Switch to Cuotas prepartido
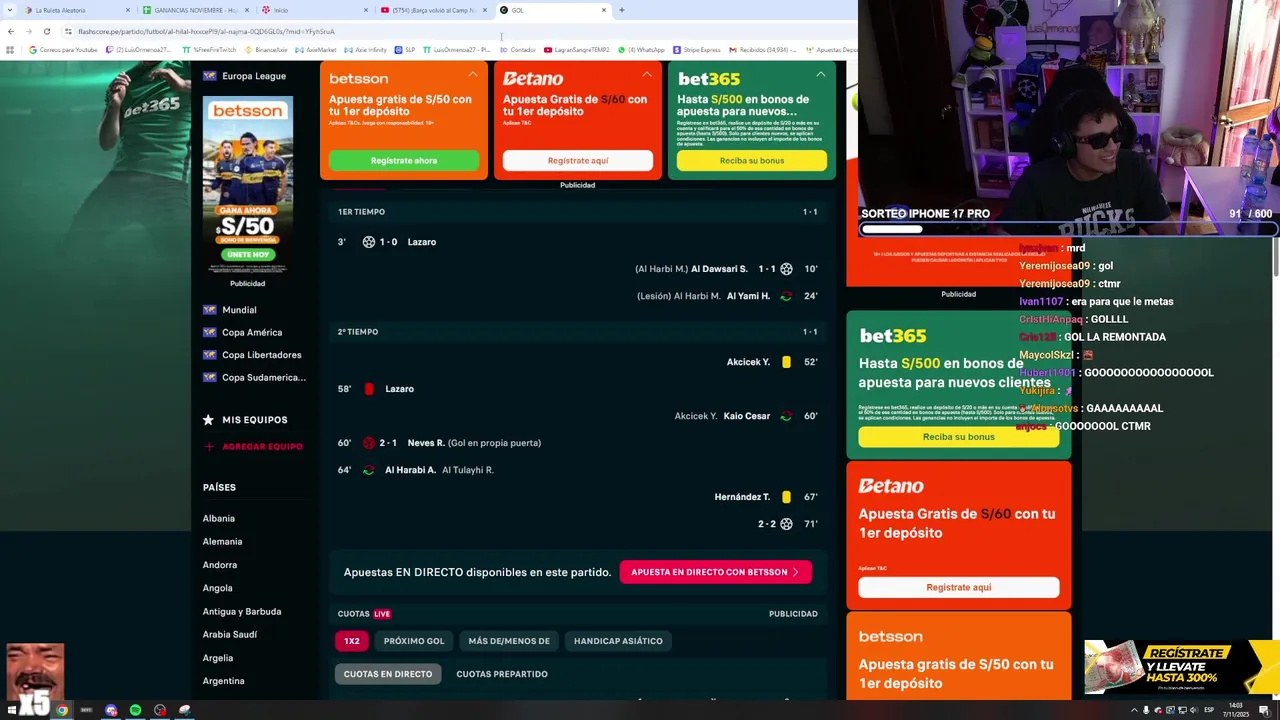1280x720 pixels. pyautogui.click(x=502, y=674)
